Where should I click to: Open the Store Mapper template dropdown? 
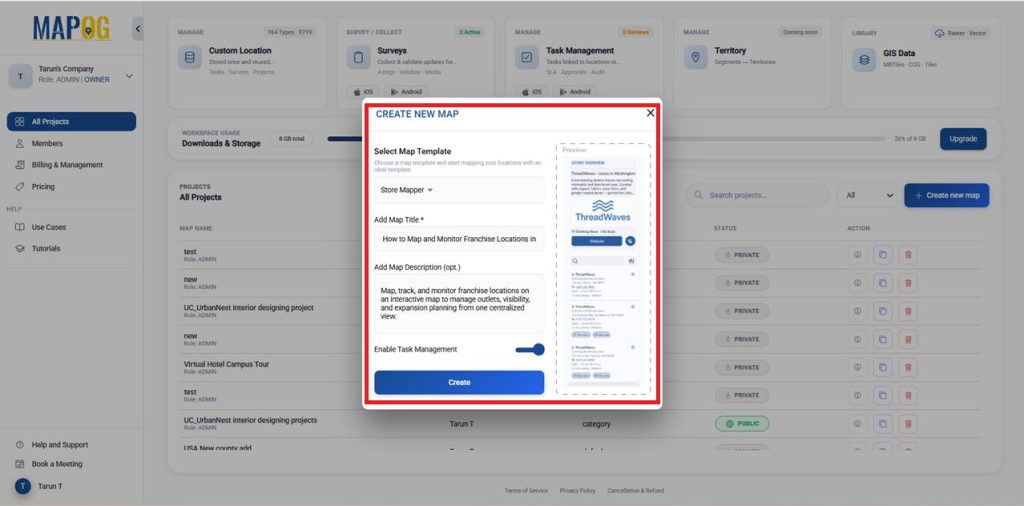[458, 190]
